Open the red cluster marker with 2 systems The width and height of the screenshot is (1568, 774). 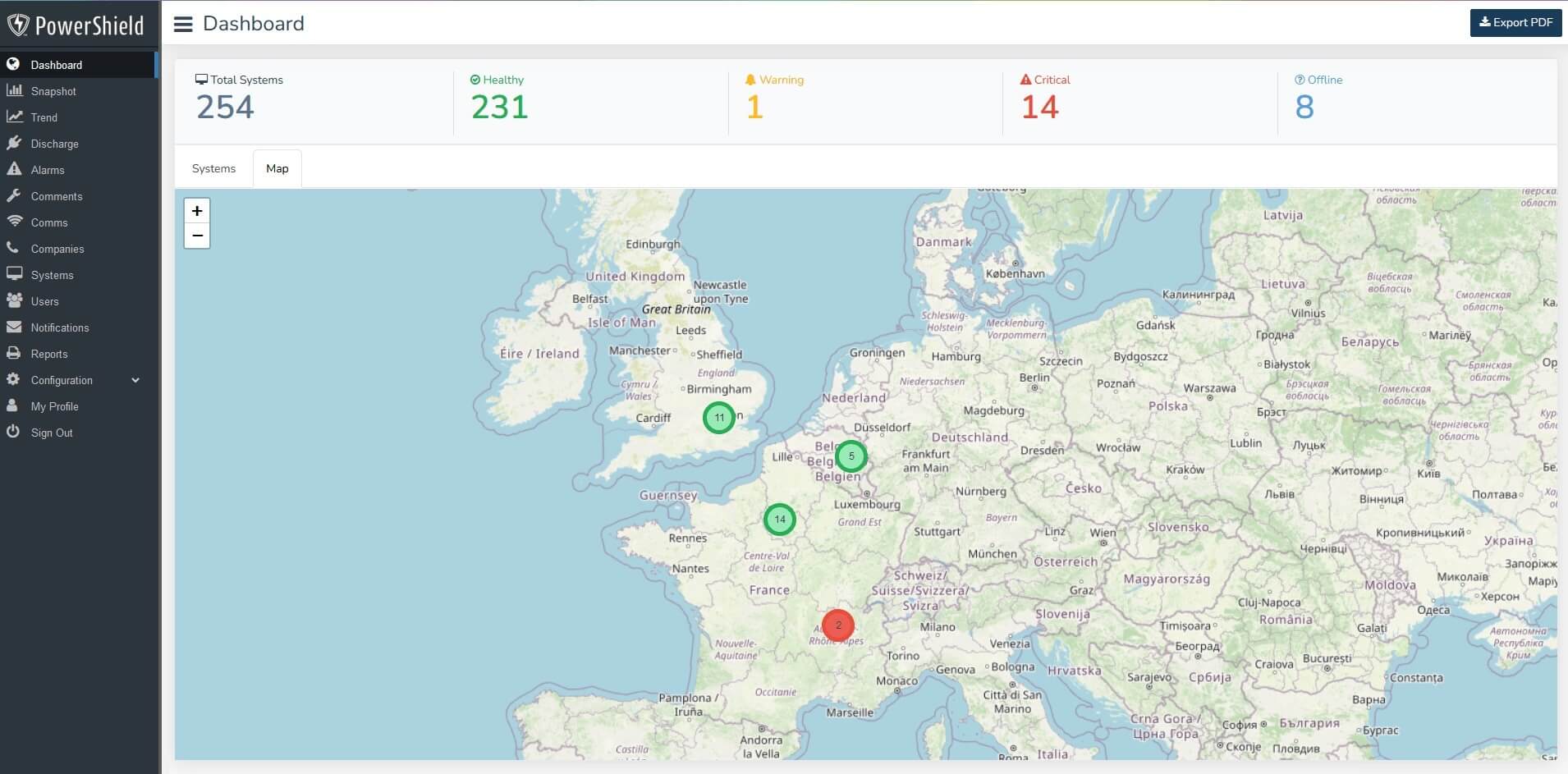(x=837, y=625)
